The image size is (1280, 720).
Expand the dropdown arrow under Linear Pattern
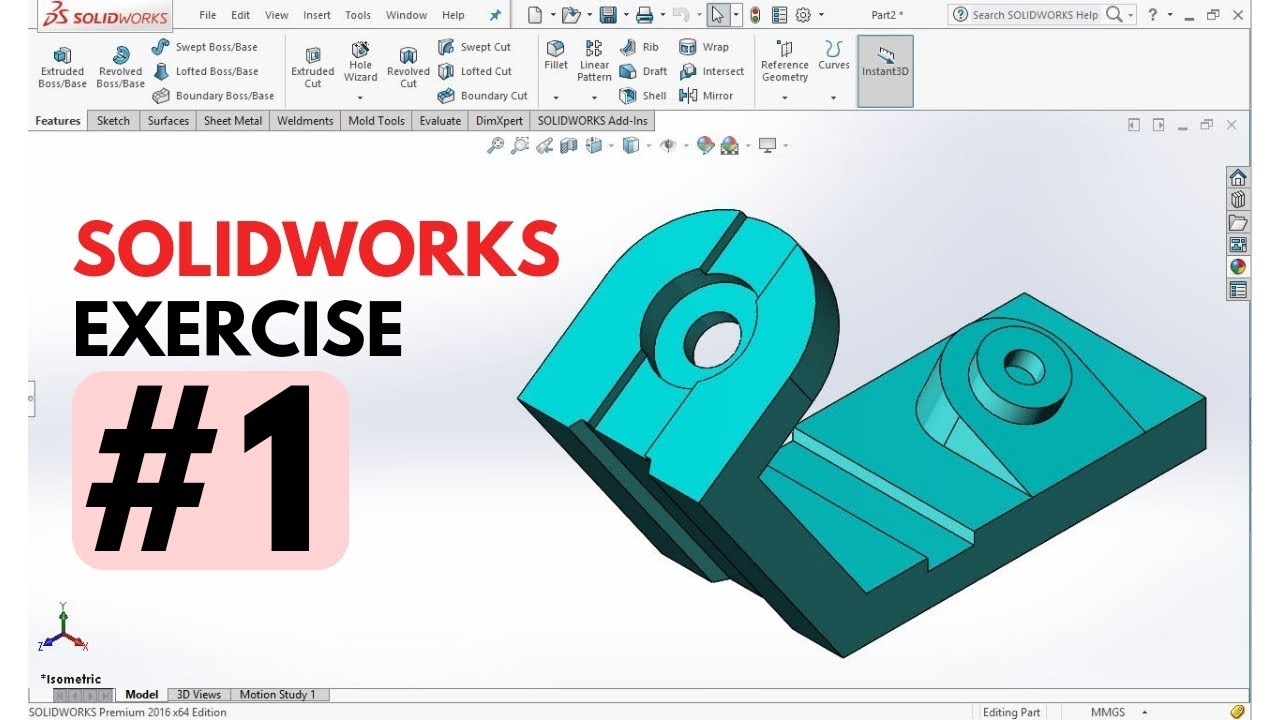click(594, 98)
